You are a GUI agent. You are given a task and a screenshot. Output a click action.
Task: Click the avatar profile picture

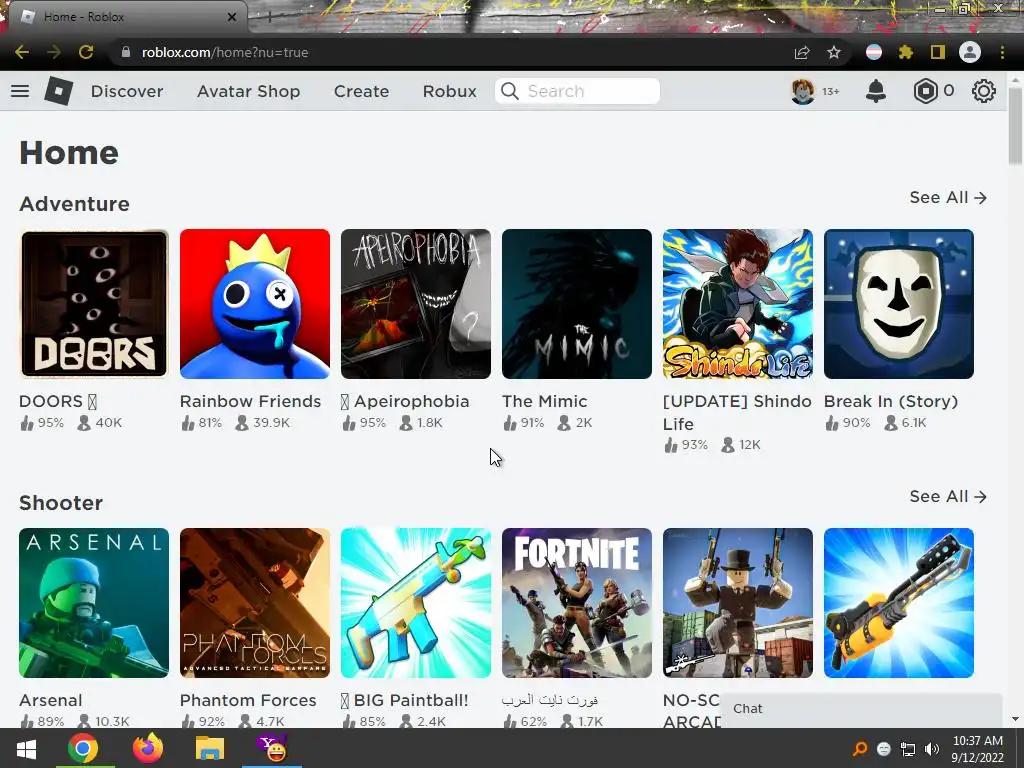803,91
